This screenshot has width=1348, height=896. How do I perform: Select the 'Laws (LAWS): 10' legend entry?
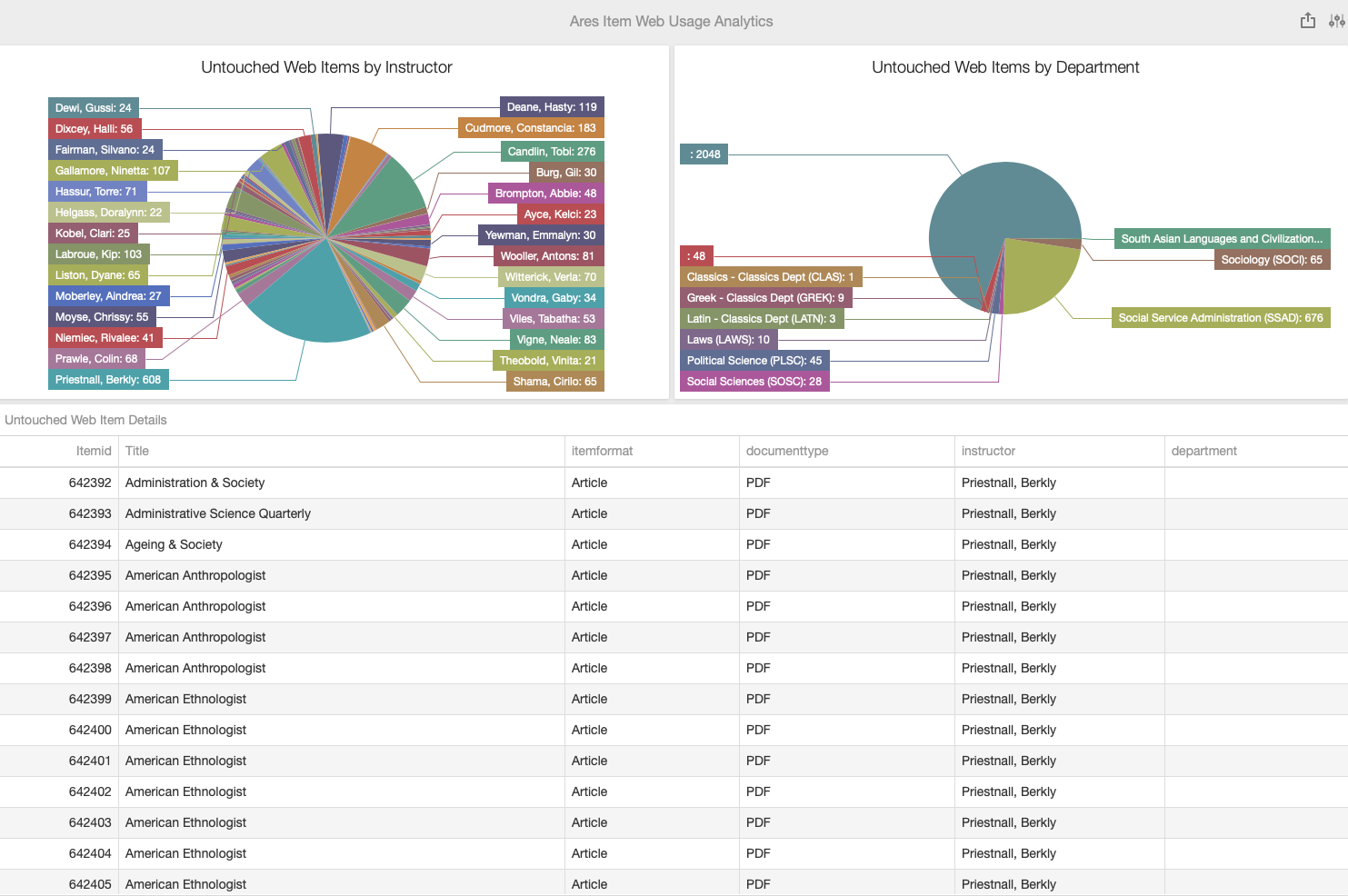(x=730, y=339)
